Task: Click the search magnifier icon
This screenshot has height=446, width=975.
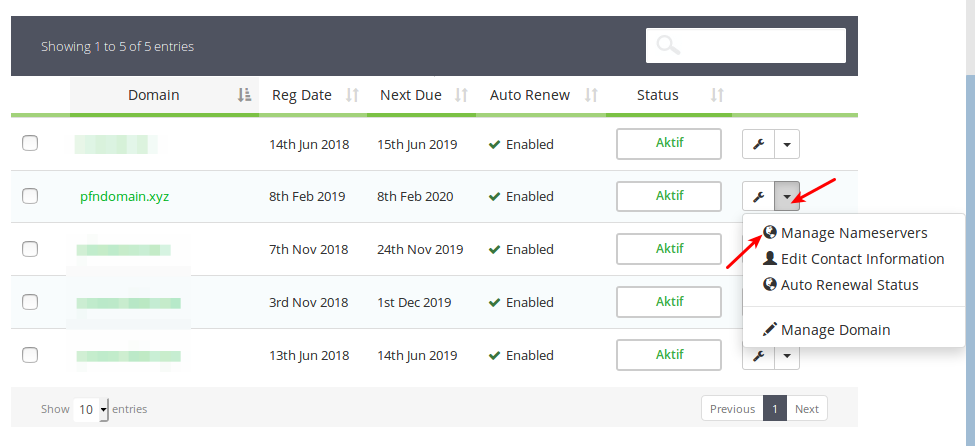Action: pos(668,45)
